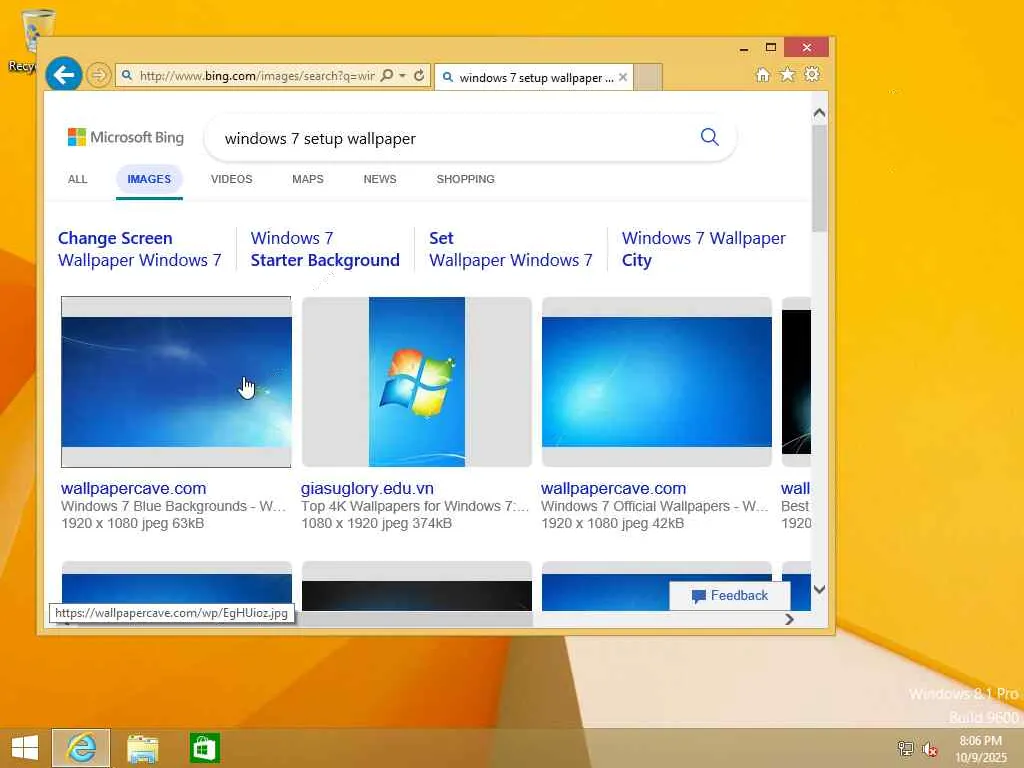
Task: Open the partially visible black wallpaper thumbnail
Action: 796,382
